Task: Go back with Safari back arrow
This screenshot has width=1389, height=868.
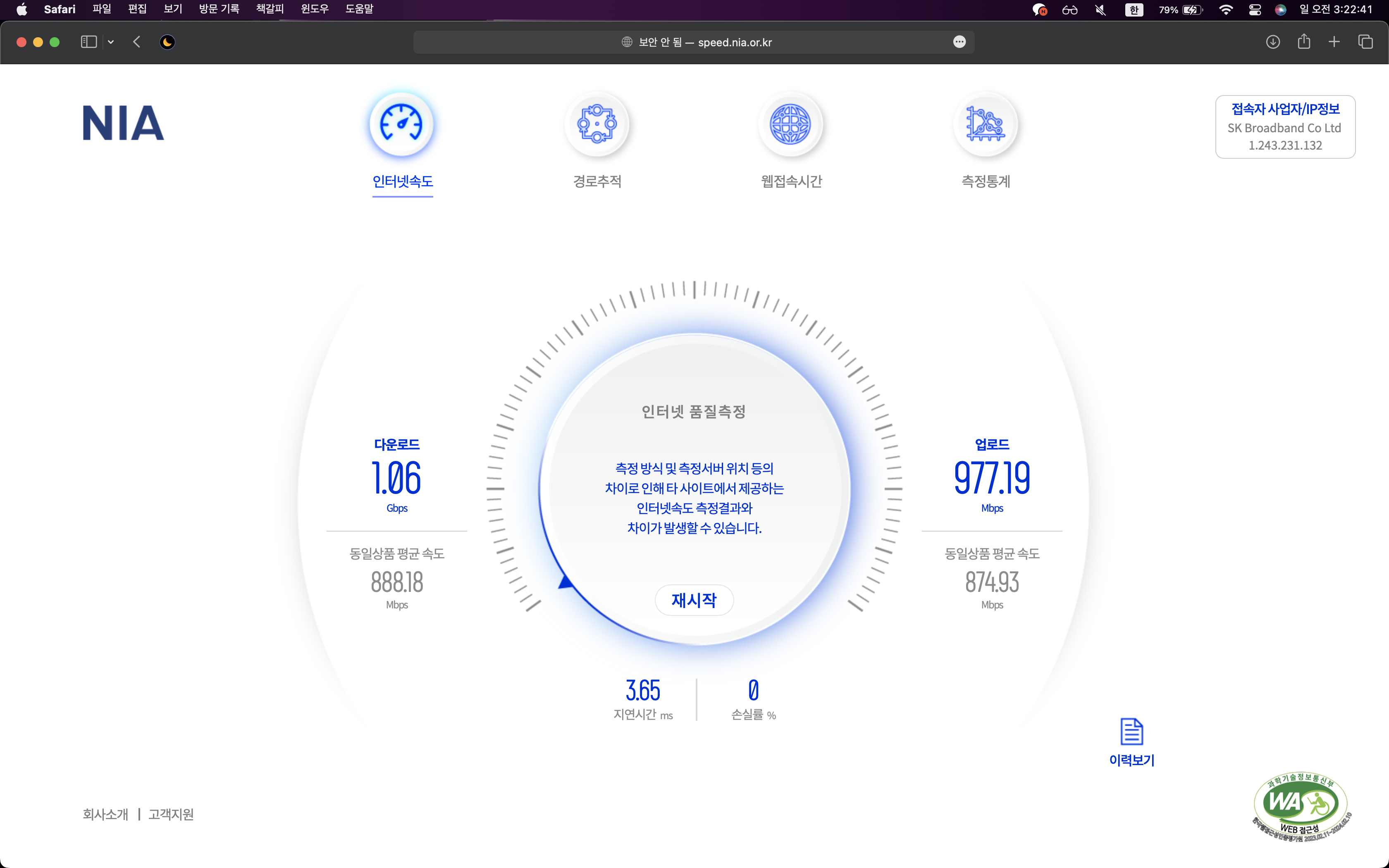Action: (x=136, y=42)
